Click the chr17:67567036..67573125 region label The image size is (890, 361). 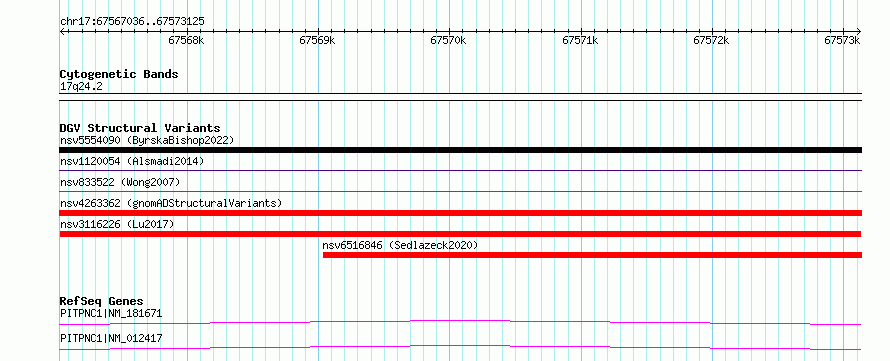[132, 22]
